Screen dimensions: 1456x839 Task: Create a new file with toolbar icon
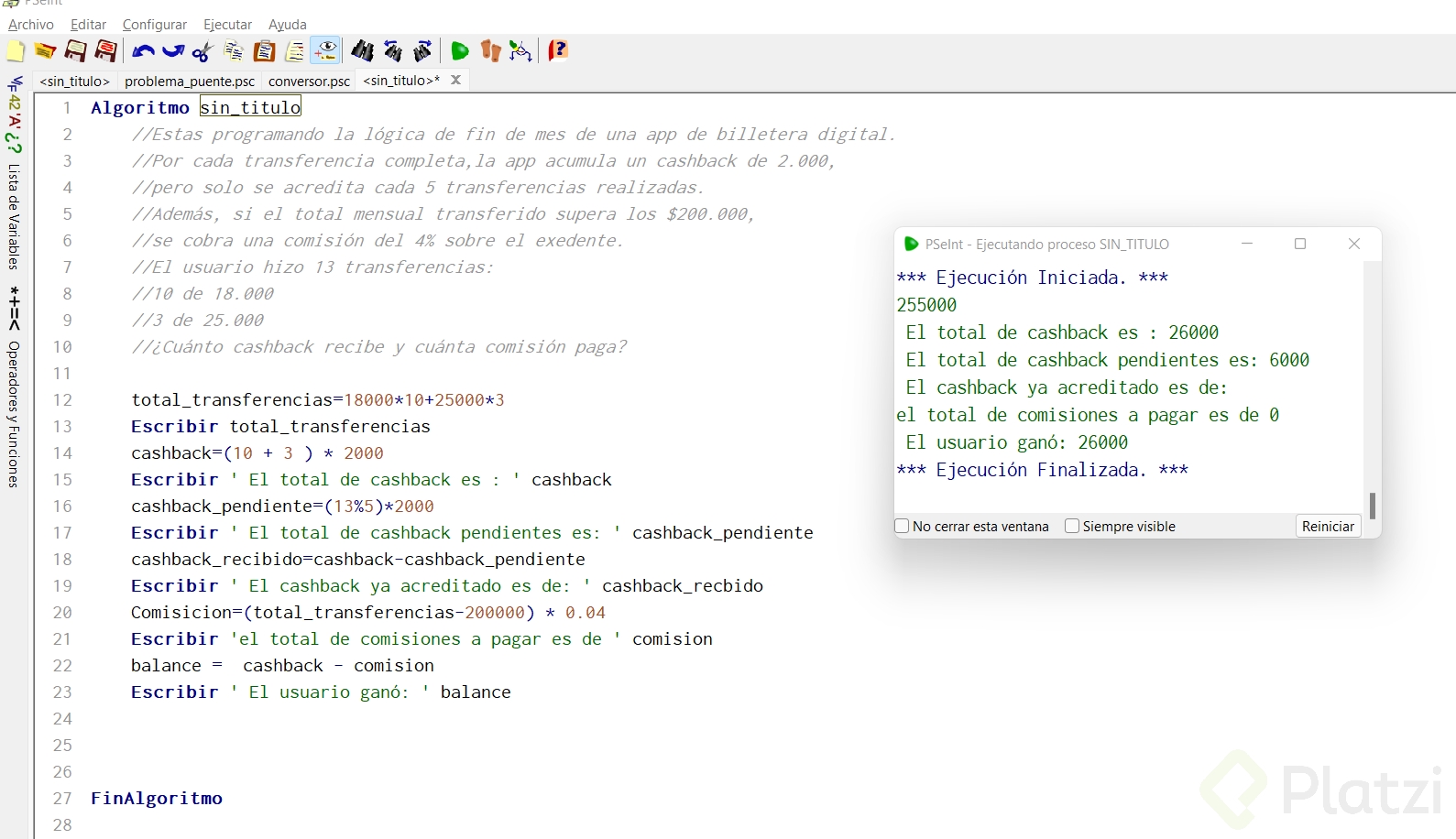coord(16,51)
